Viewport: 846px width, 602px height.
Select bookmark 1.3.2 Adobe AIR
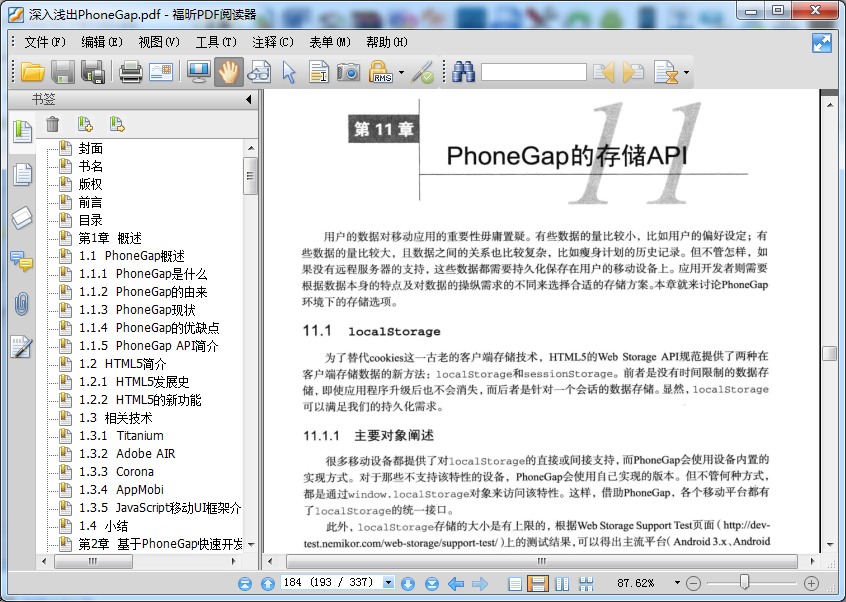[127, 454]
